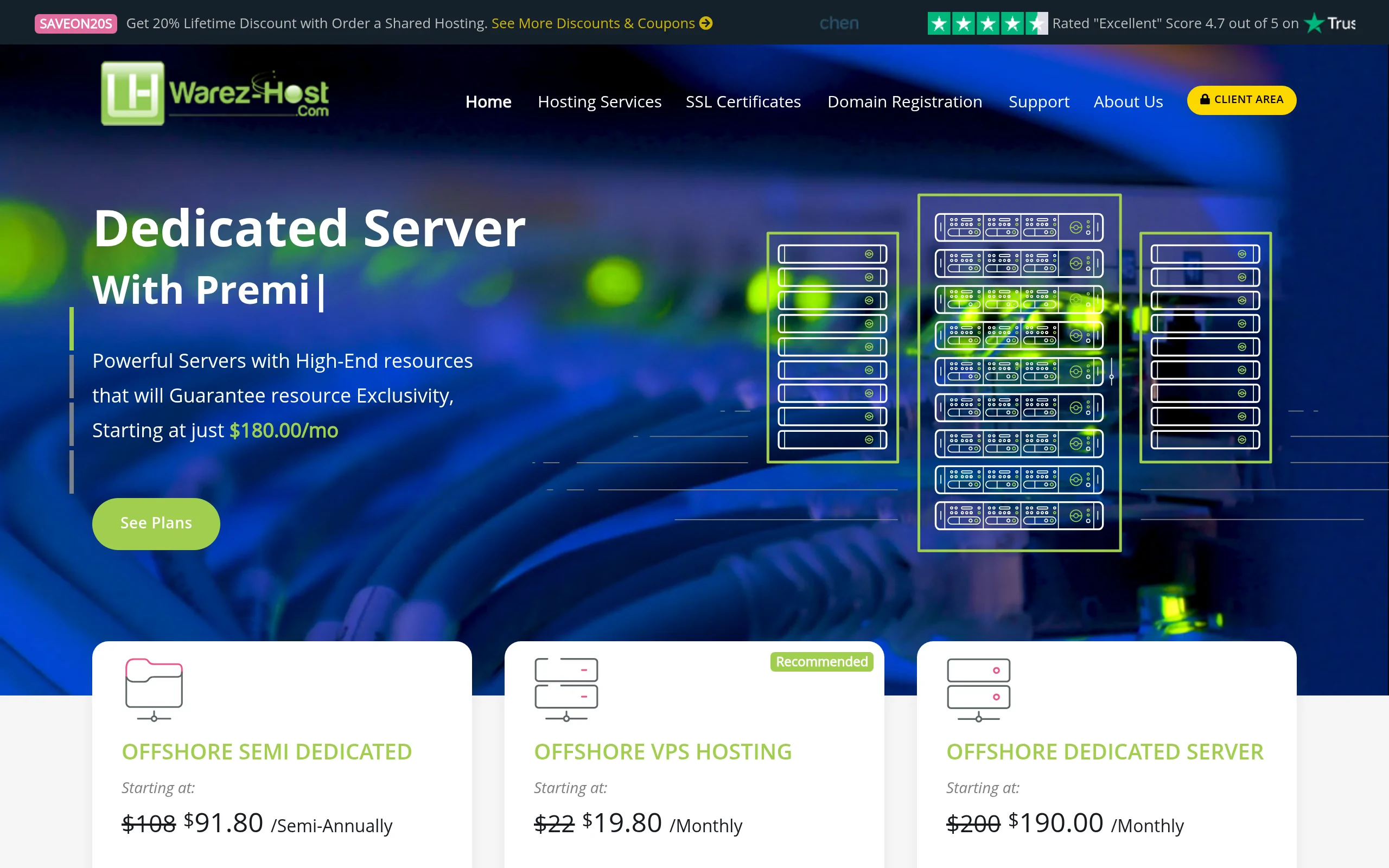
Task: Click the large center server rack illustration
Action: tap(1020, 373)
